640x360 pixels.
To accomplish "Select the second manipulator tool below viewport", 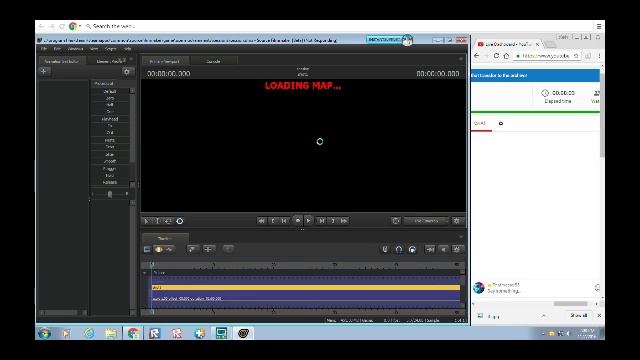I will tap(157, 221).
